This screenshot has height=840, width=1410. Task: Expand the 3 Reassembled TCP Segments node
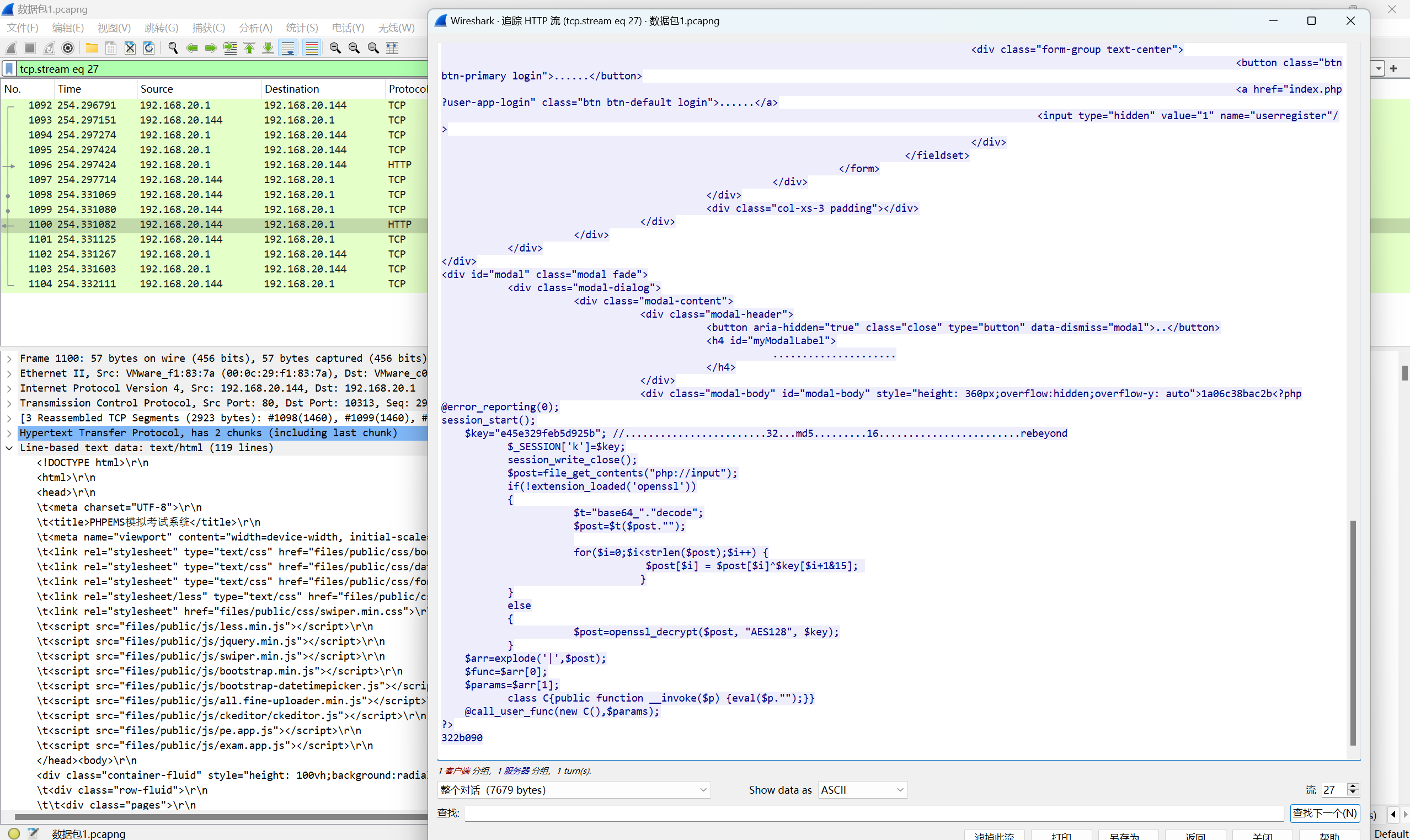pyautogui.click(x=9, y=418)
